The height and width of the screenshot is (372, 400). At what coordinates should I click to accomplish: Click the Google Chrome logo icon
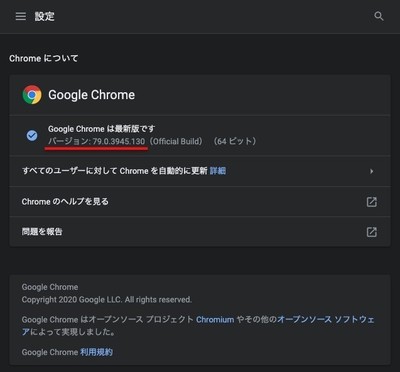pyautogui.click(x=32, y=95)
